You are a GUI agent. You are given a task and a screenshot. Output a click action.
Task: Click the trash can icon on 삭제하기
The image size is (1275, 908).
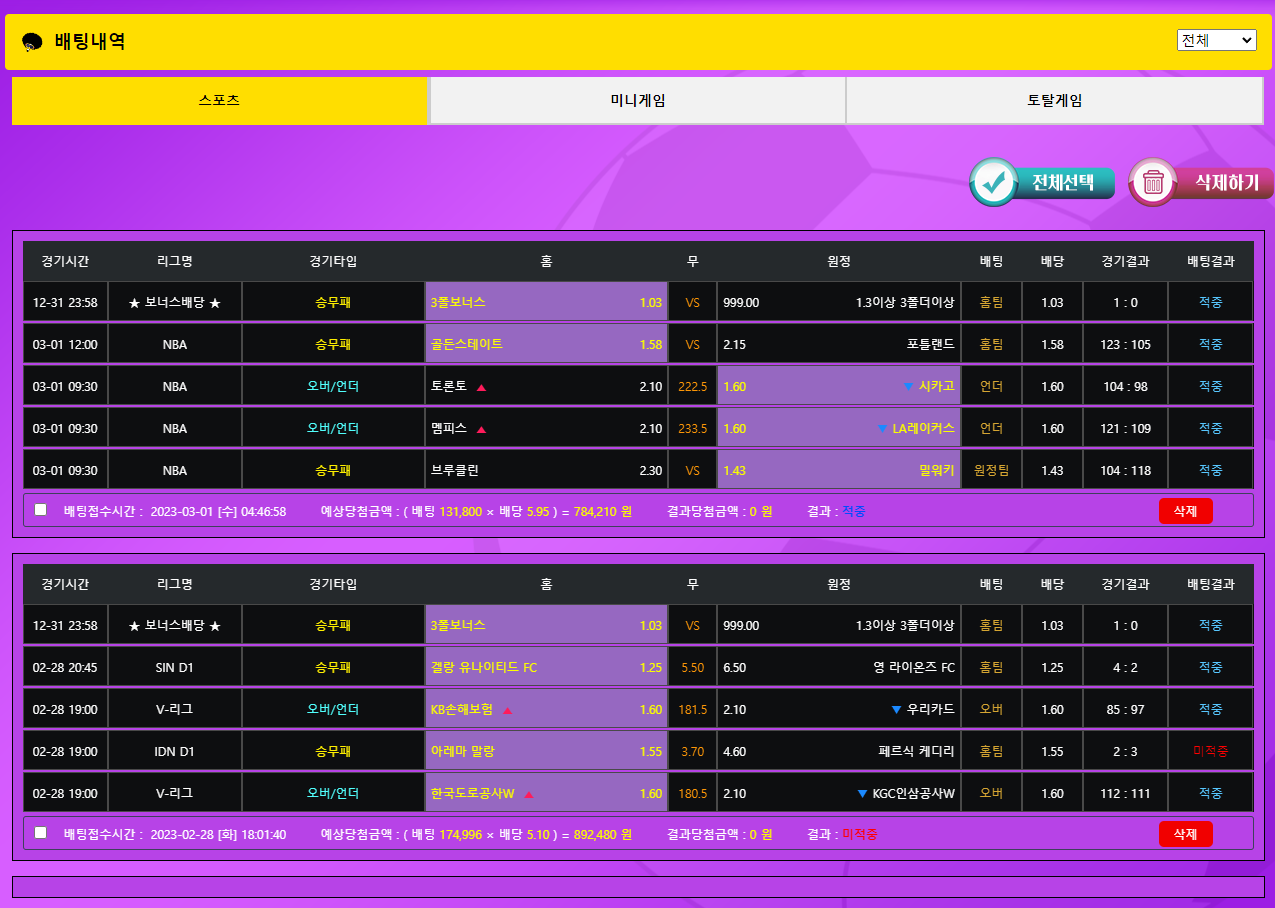pos(1153,183)
